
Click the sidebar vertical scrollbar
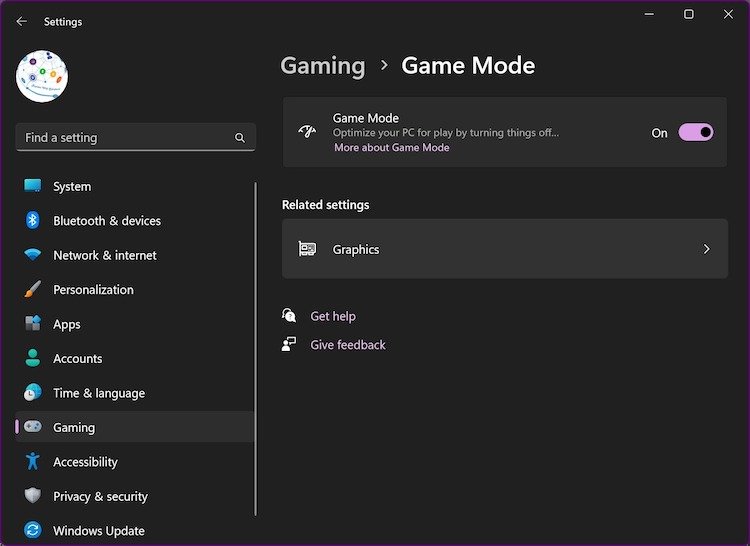(256, 349)
